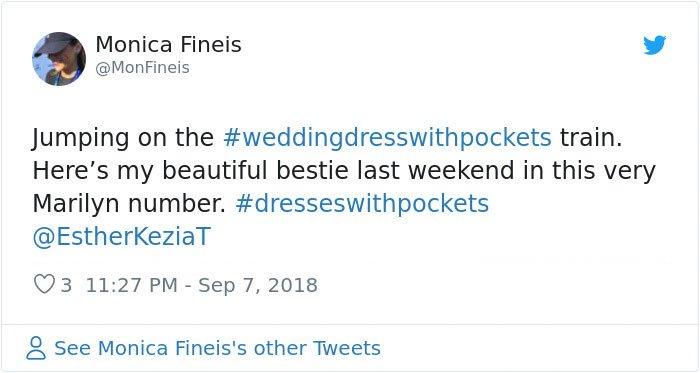Click the word "Tweets" in the footer link
The image size is (700, 373).
click(346, 348)
